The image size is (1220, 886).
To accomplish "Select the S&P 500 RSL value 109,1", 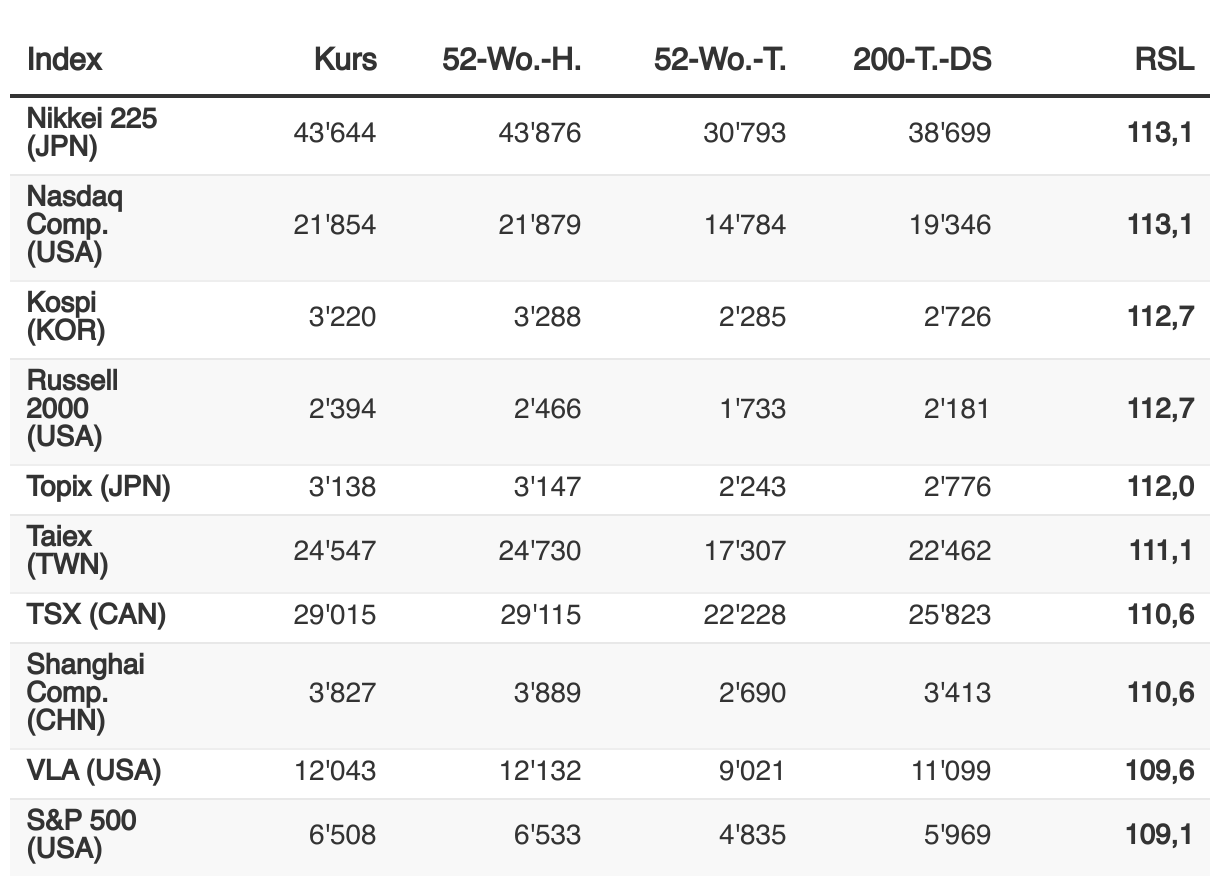I will click(1160, 834).
